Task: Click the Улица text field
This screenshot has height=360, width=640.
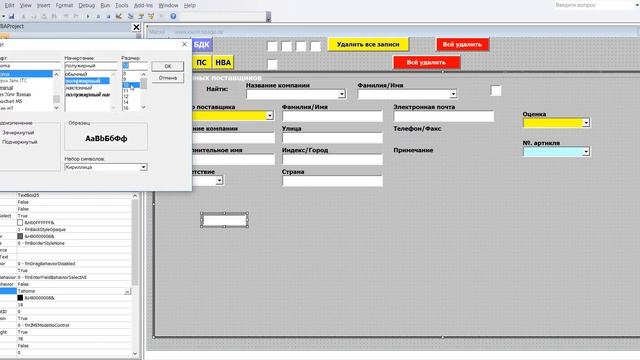Action: tap(332, 138)
